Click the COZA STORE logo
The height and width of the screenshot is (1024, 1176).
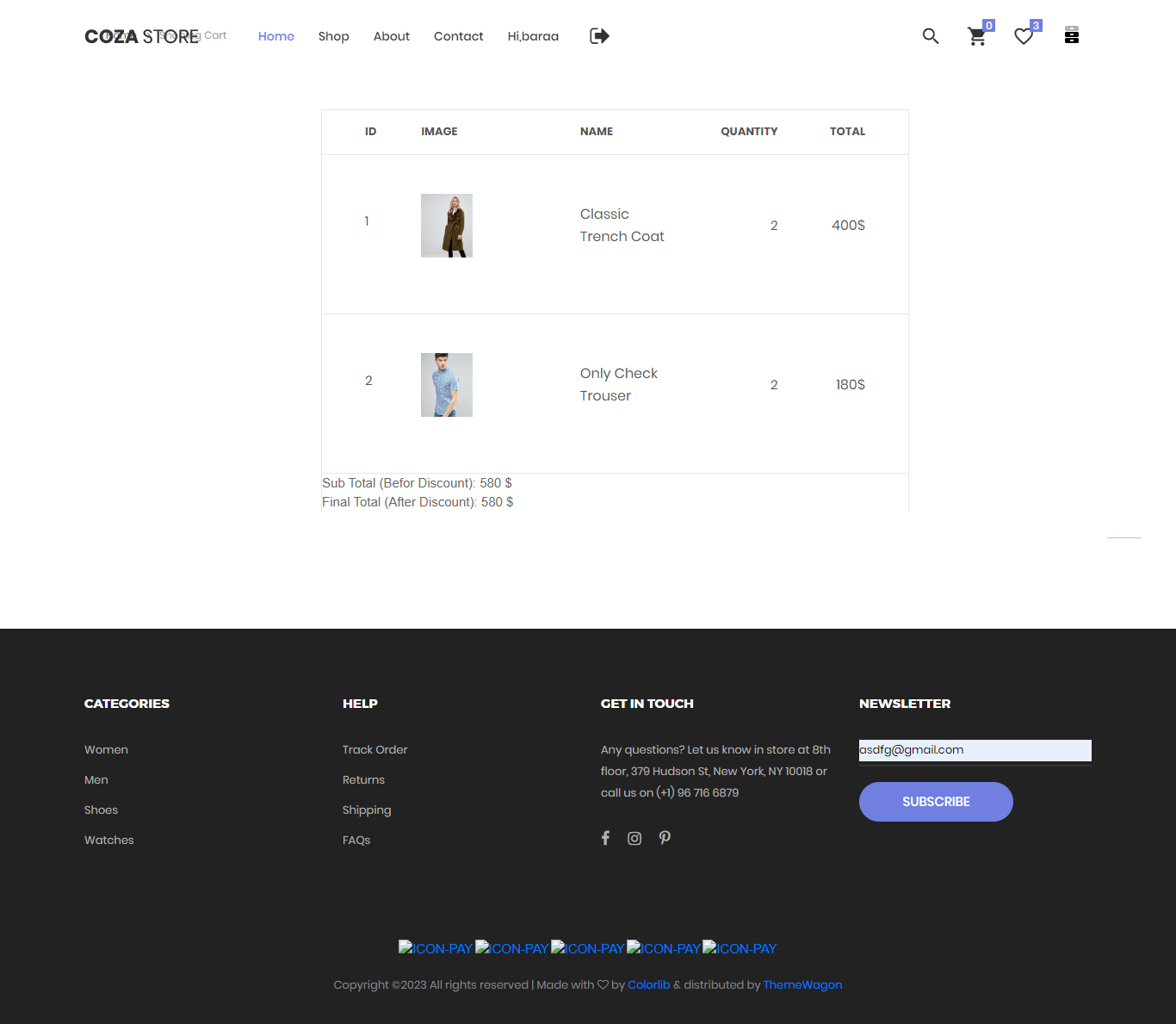point(142,36)
